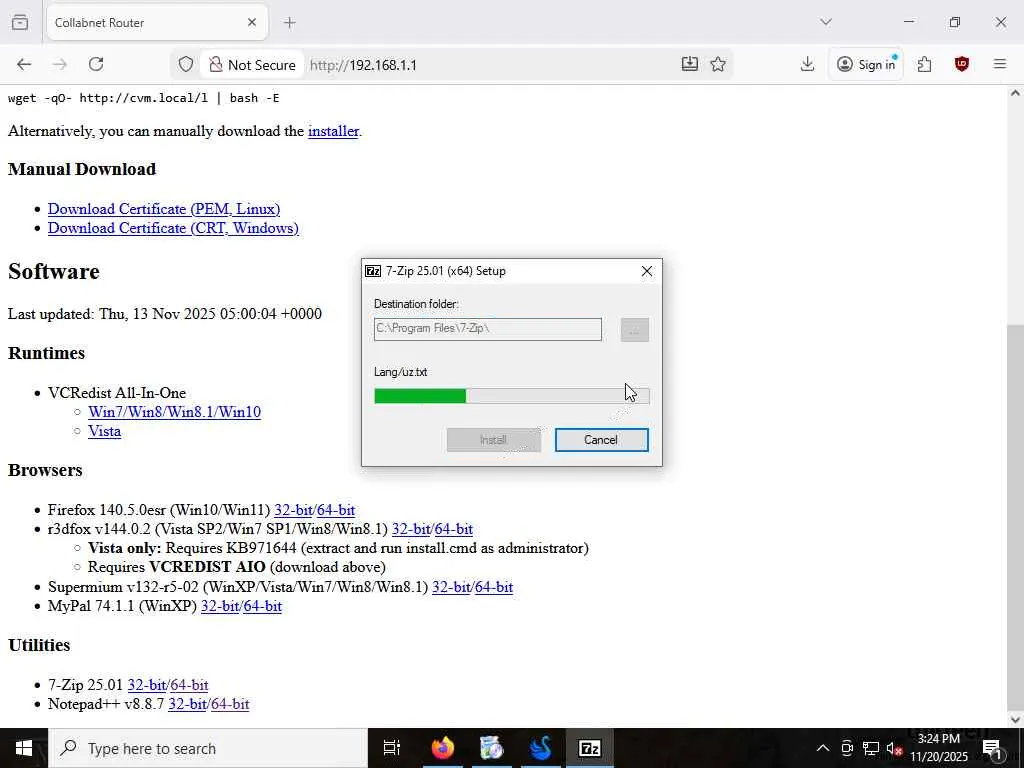Switch to Firefox on the taskbar

(442, 748)
